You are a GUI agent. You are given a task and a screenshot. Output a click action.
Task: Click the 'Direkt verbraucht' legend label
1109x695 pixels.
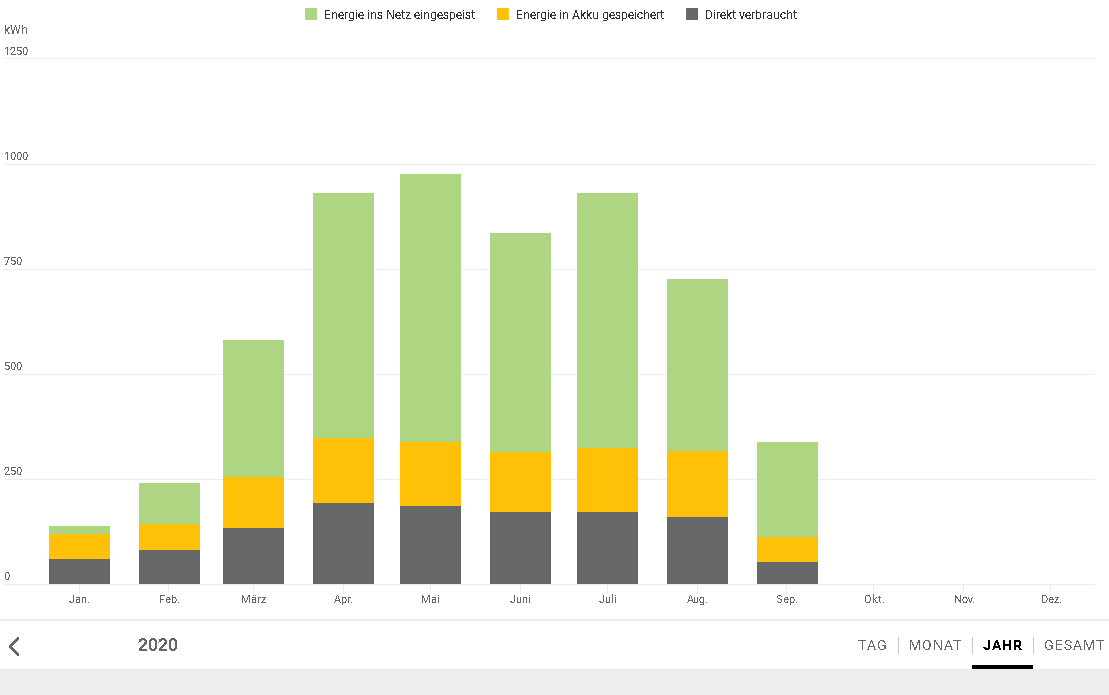[751, 15]
